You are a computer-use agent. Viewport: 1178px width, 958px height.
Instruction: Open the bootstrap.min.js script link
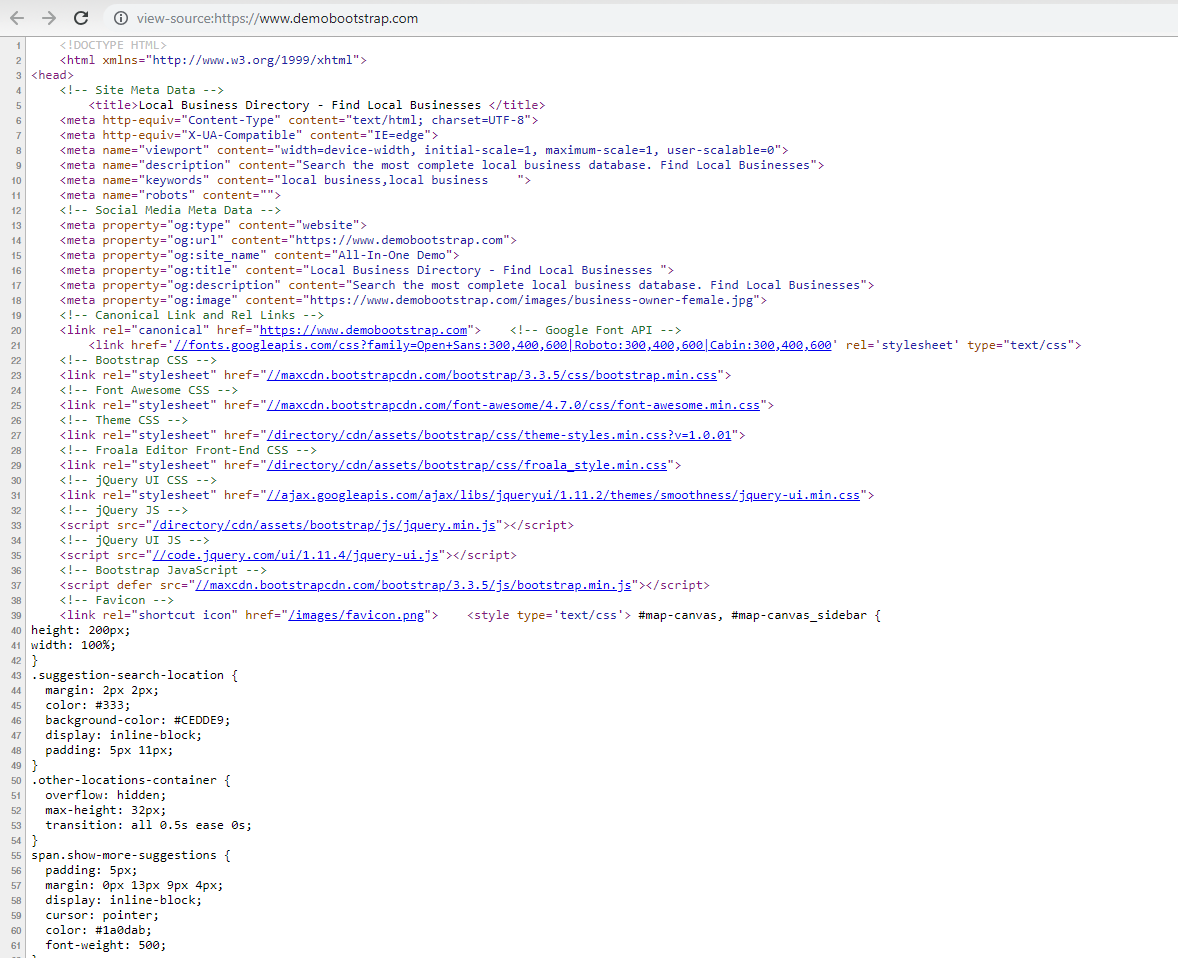click(x=414, y=585)
